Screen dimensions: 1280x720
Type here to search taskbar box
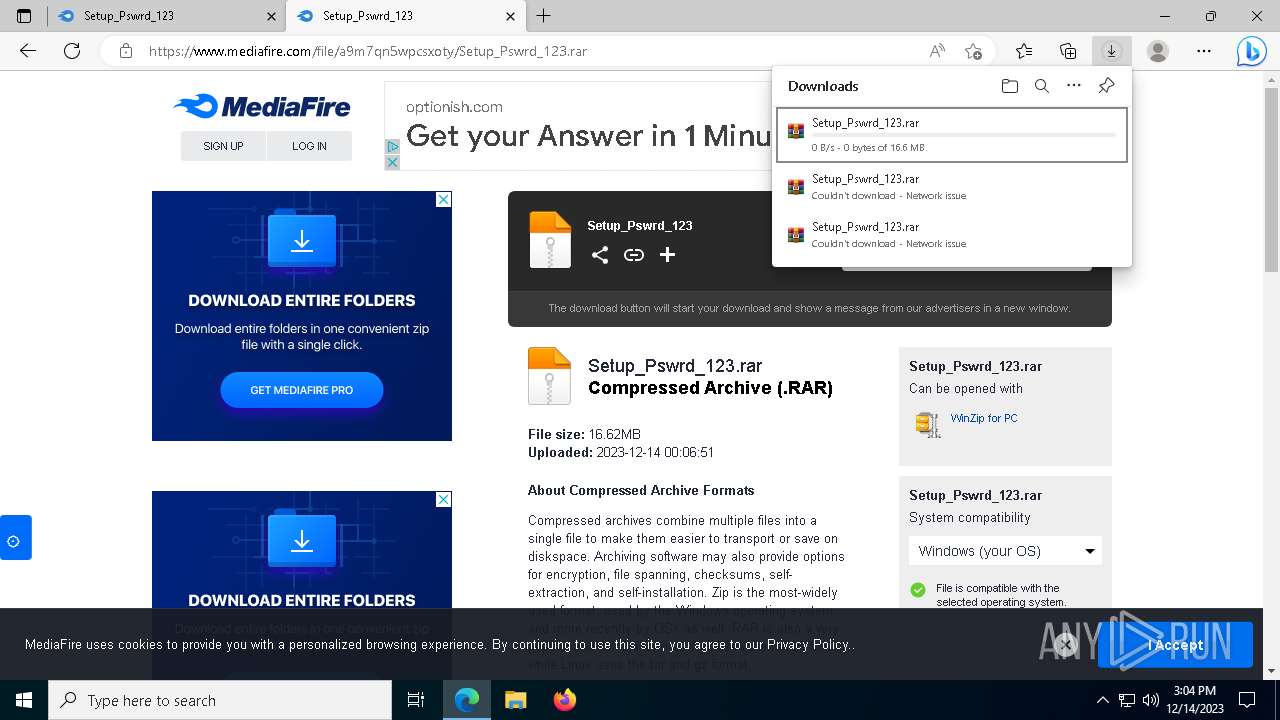coord(220,700)
